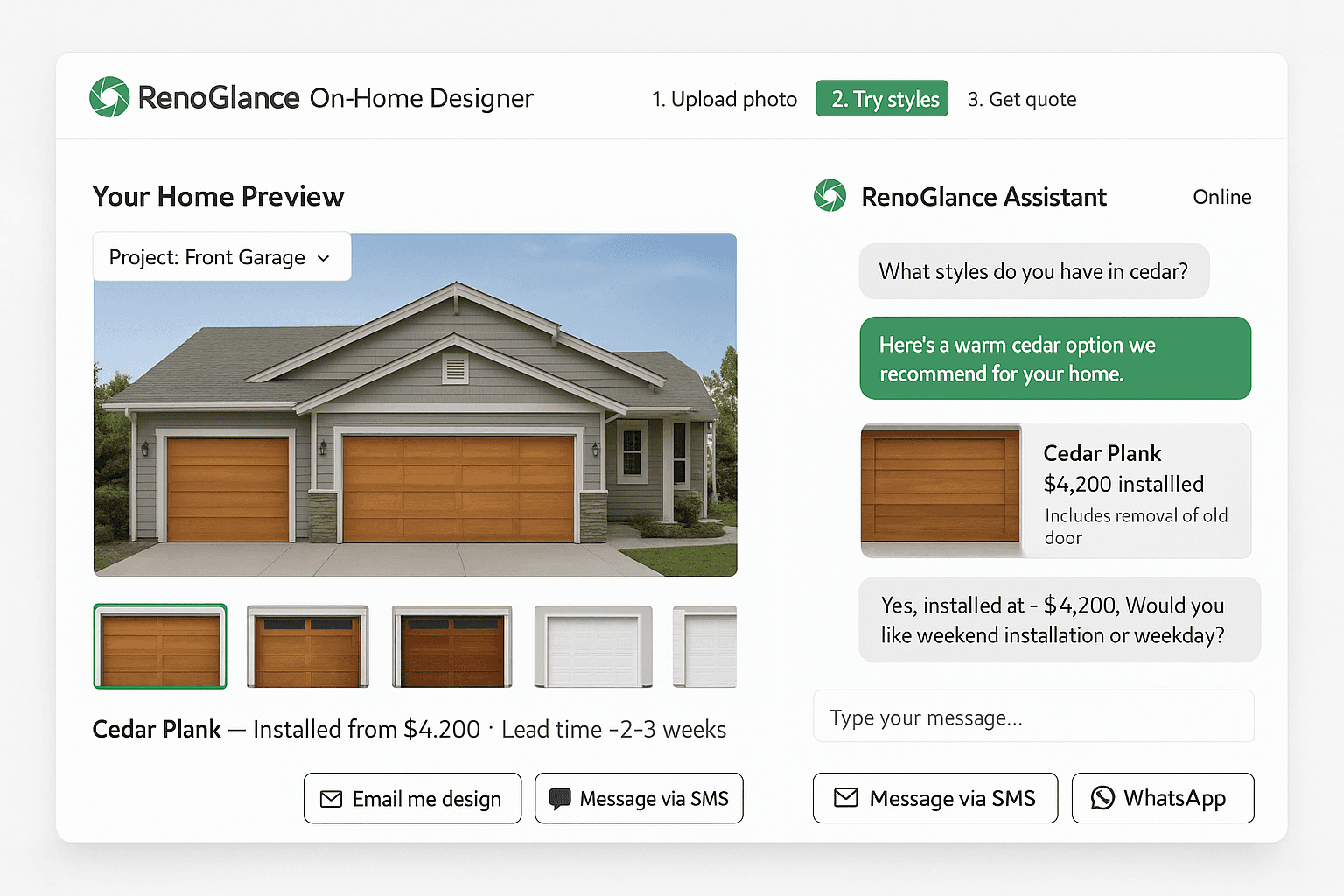Select the cedar door with windows thumbnail
The height and width of the screenshot is (896, 1344).
[308, 646]
